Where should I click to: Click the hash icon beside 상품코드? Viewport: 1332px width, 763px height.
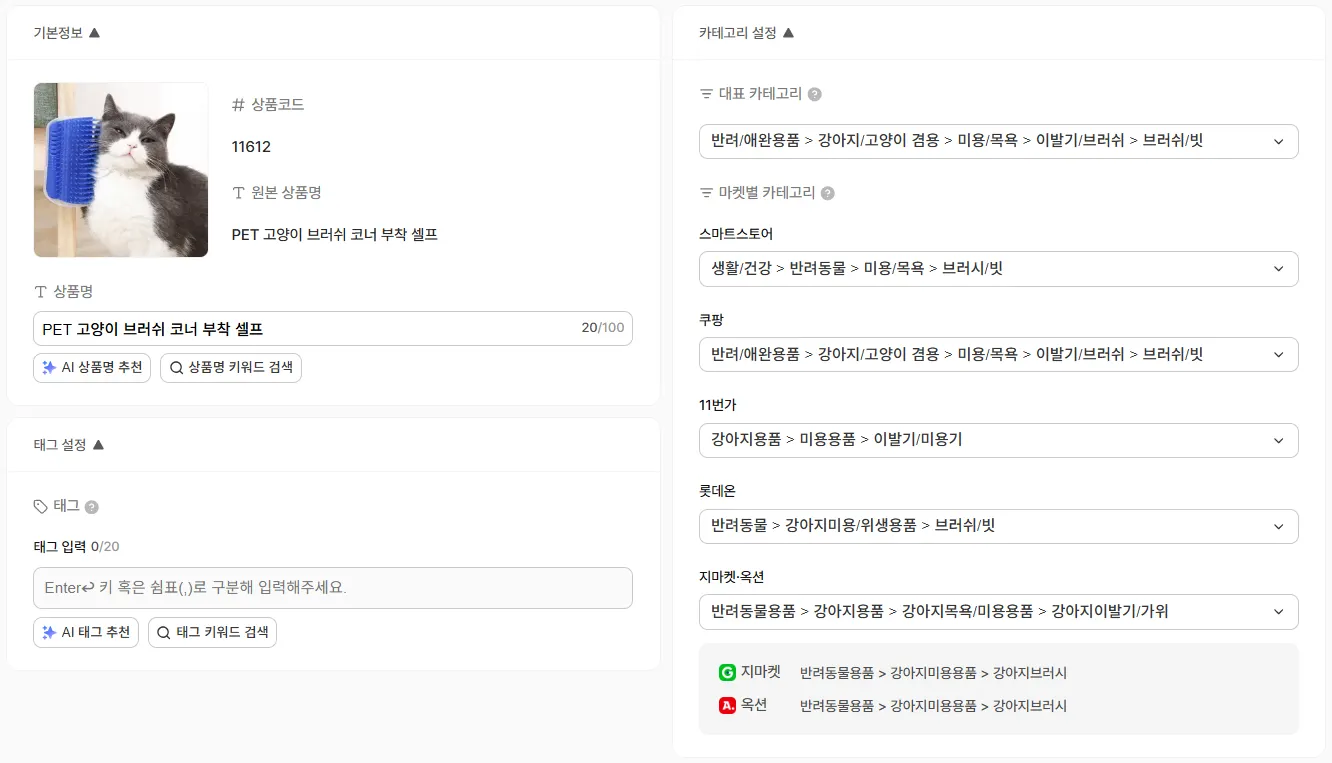(x=238, y=105)
